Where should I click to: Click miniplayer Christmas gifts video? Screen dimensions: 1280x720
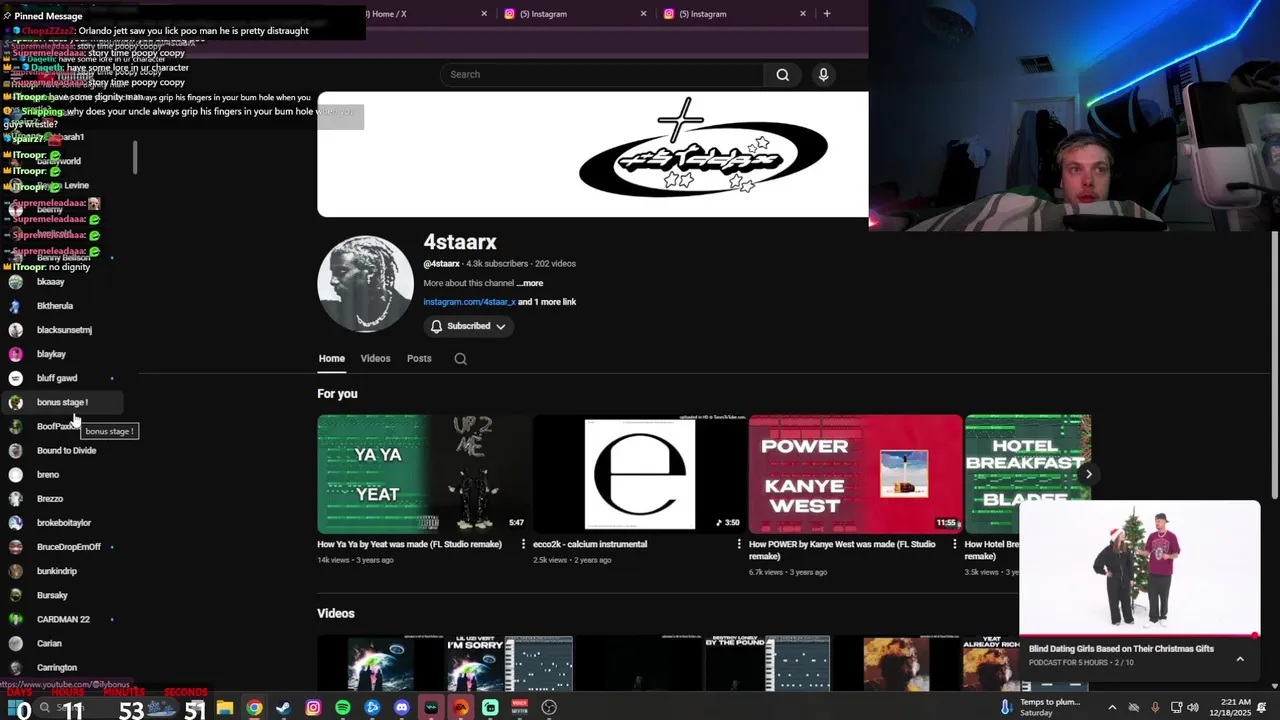coord(1139,568)
